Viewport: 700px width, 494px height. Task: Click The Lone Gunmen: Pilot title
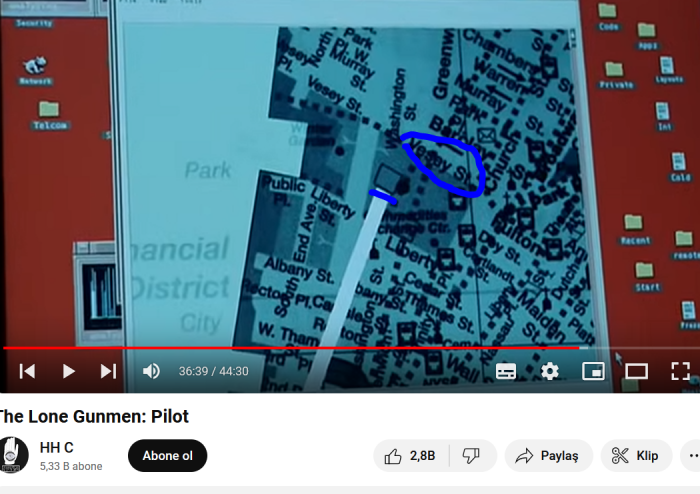pos(92,416)
